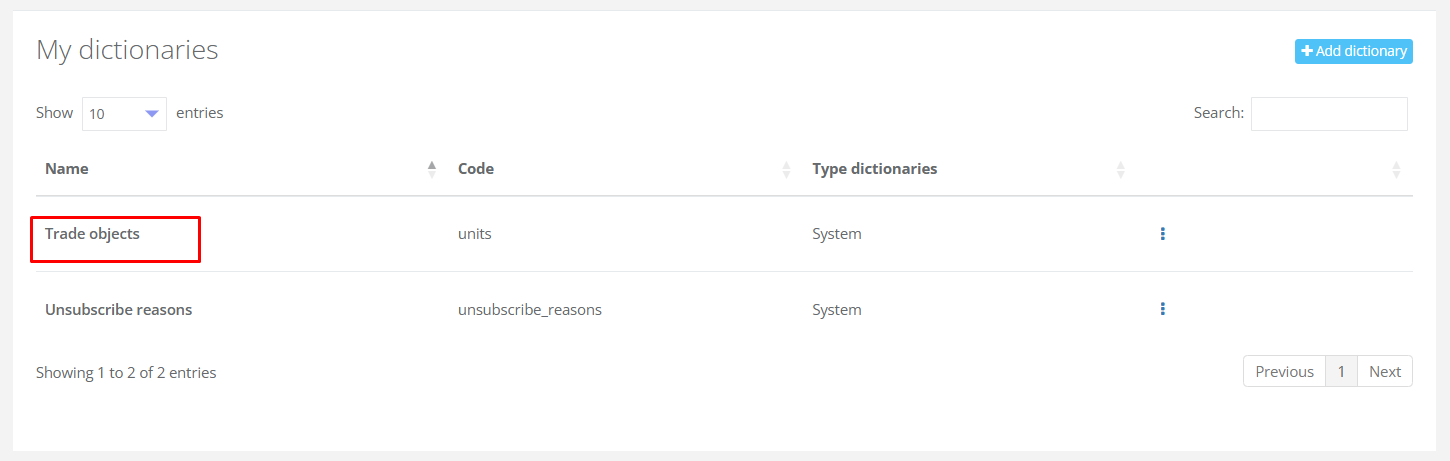1450x461 pixels.
Task: Click the "unsubscribe_reasons" code cell
Action: click(x=530, y=310)
